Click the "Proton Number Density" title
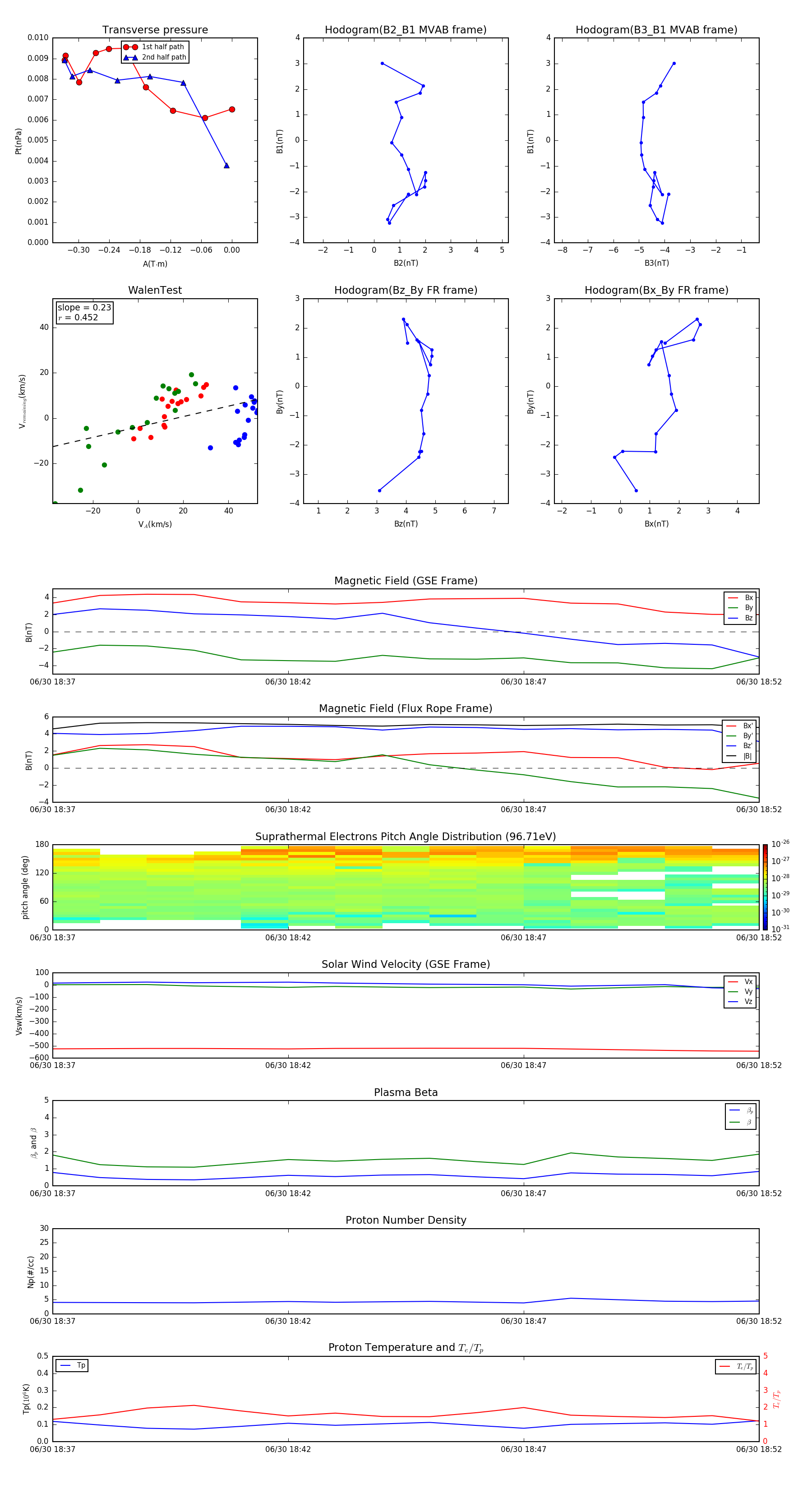Image resolution: width=812 pixels, height=1489 pixels. 406,1220
